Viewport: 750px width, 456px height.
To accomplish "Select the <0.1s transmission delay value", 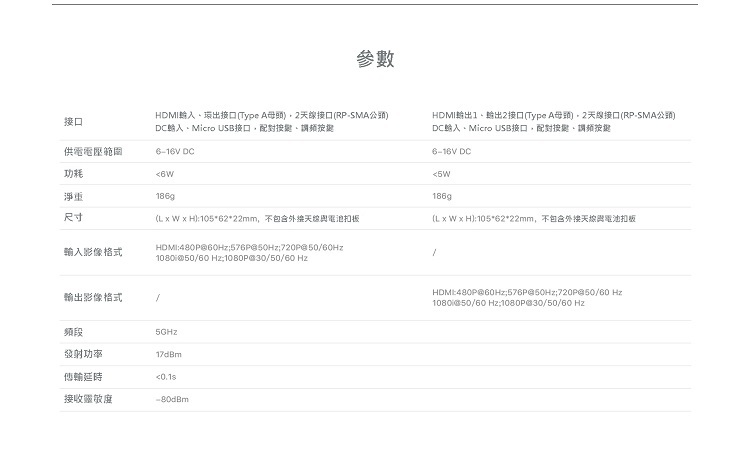I will 166,377.
